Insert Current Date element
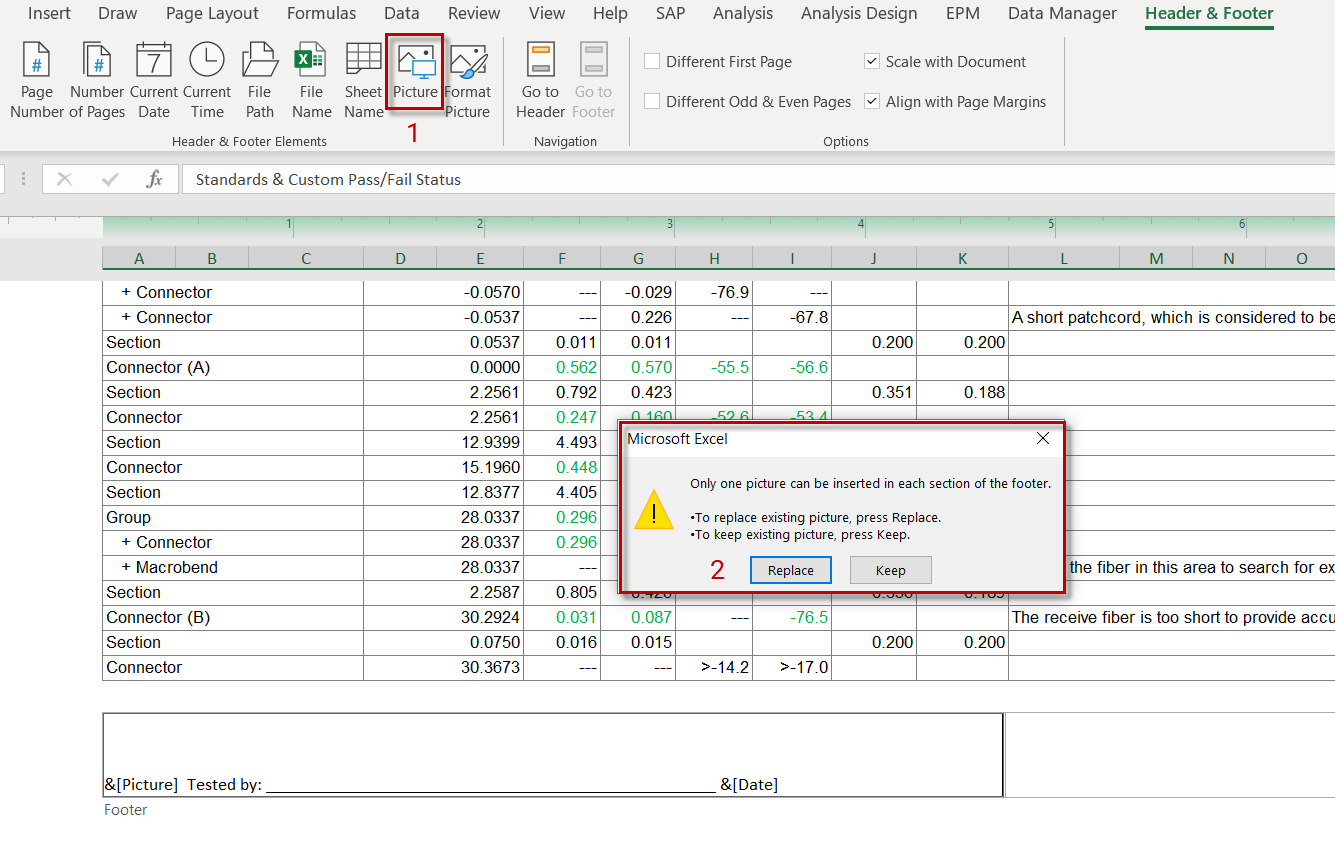Screen dimensions: 1335x843 point(154,80)
